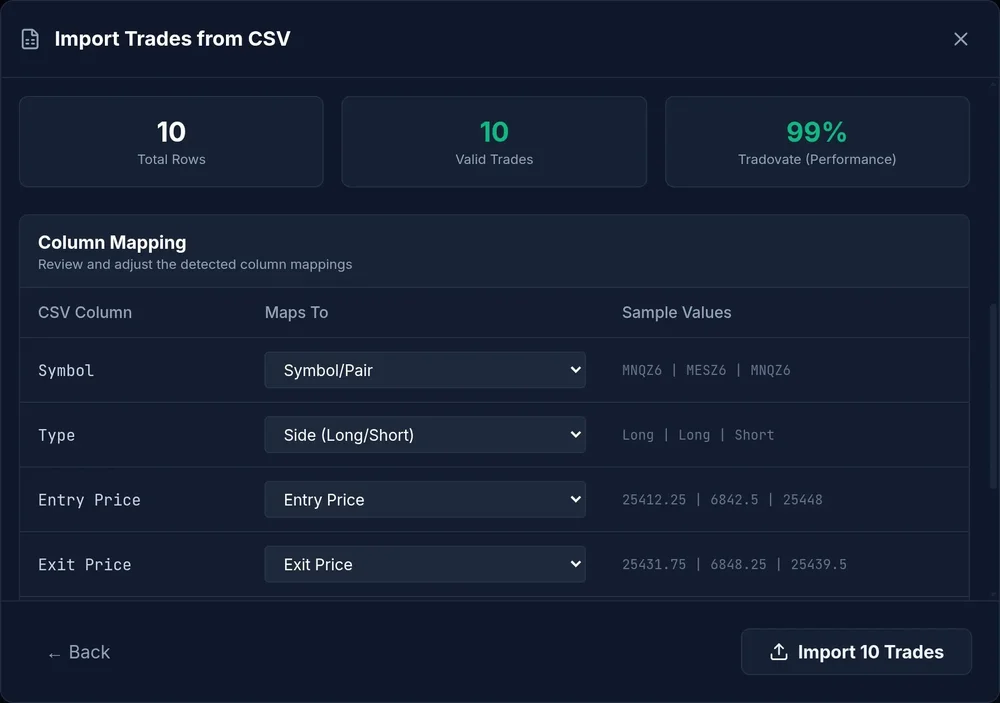Image resolution: width=1000 pixels, height=703 pixels.
Task: Click the 'Import Trades from CSV' title
Action: 172,39
